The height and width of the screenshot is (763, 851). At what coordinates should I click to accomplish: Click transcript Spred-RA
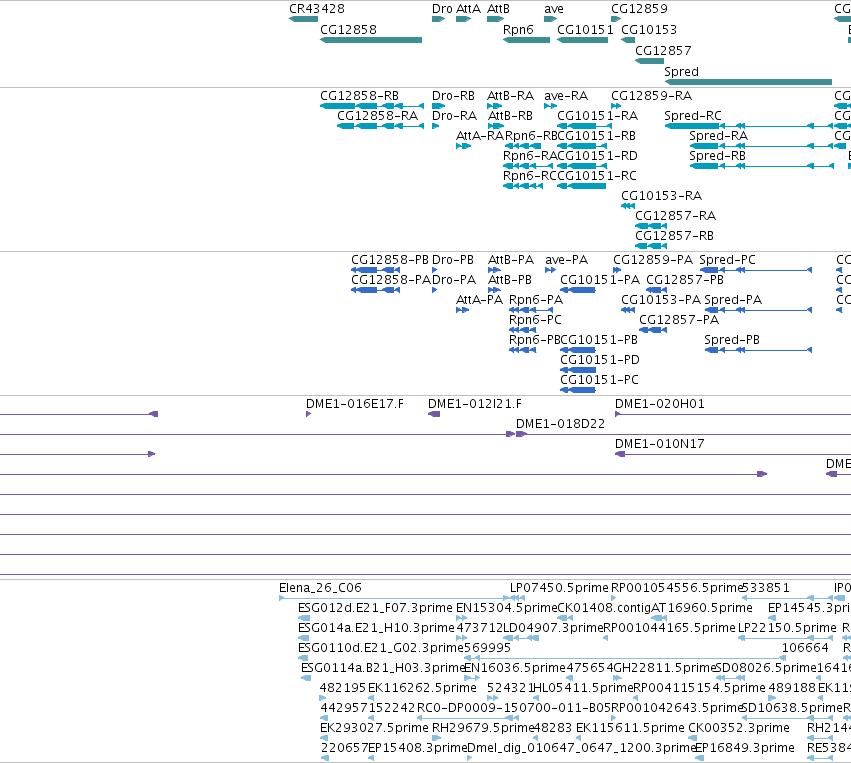[760, 146]
